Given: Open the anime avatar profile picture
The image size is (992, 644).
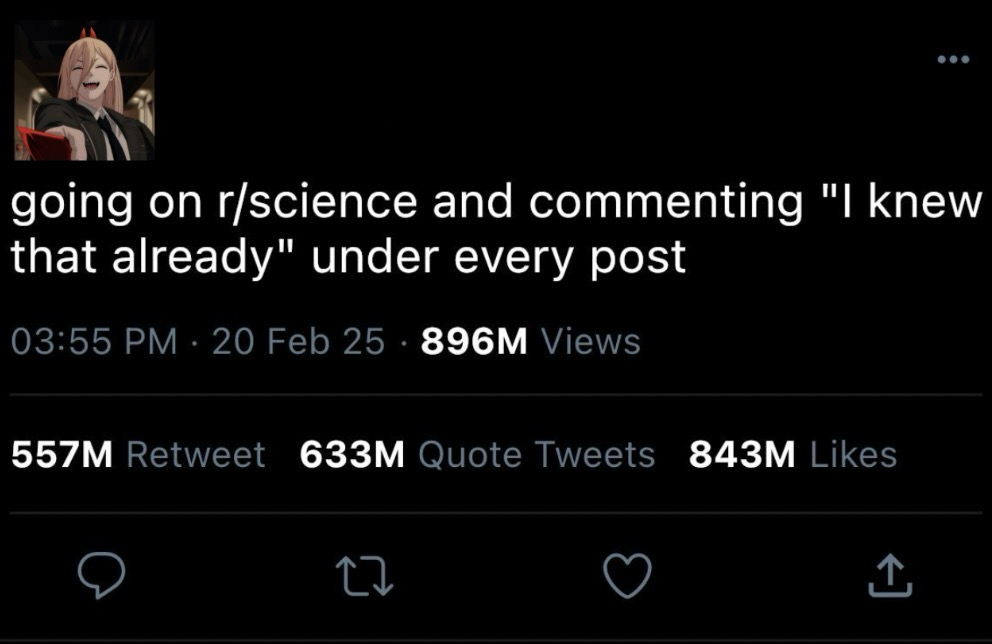Looking at the screenshot, I should (x=84, y=91).
